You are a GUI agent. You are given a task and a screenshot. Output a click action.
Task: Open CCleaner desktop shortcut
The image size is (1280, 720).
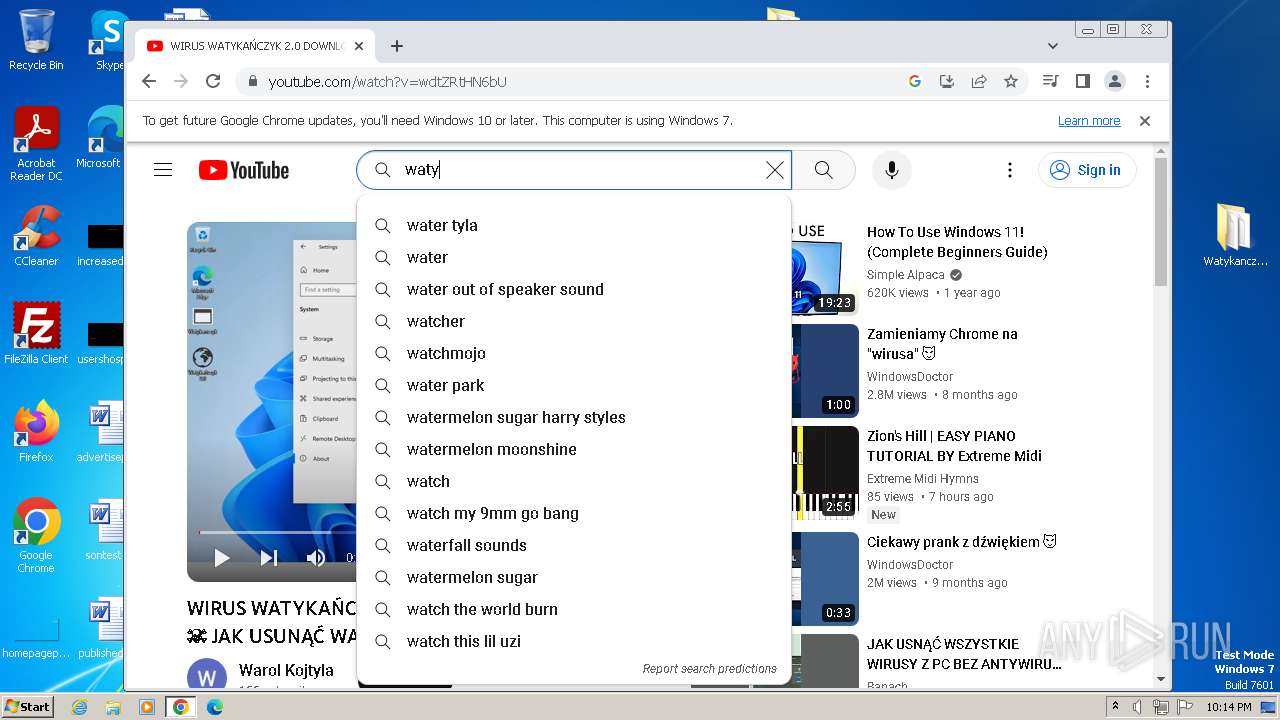(36, 236)
